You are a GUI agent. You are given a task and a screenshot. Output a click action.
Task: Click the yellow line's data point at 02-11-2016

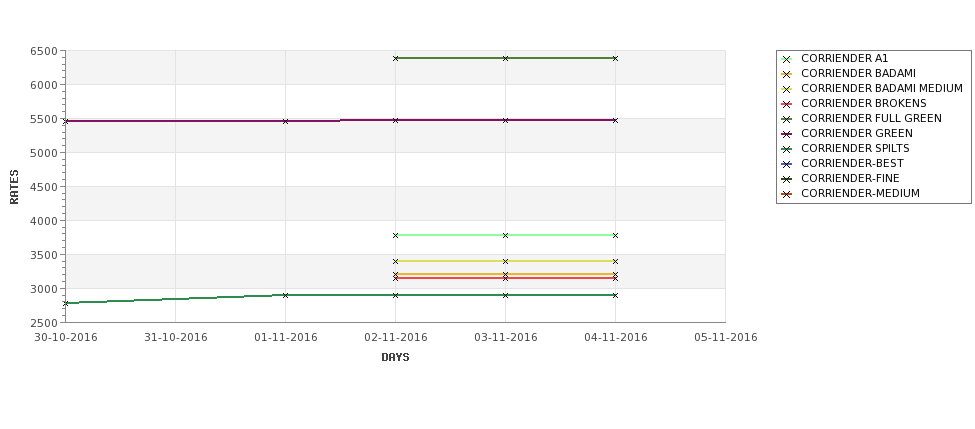point(395,262)
